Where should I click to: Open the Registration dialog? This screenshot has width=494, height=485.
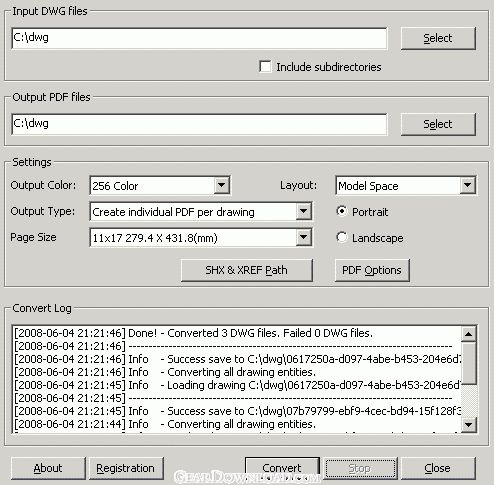coord(126,468)
